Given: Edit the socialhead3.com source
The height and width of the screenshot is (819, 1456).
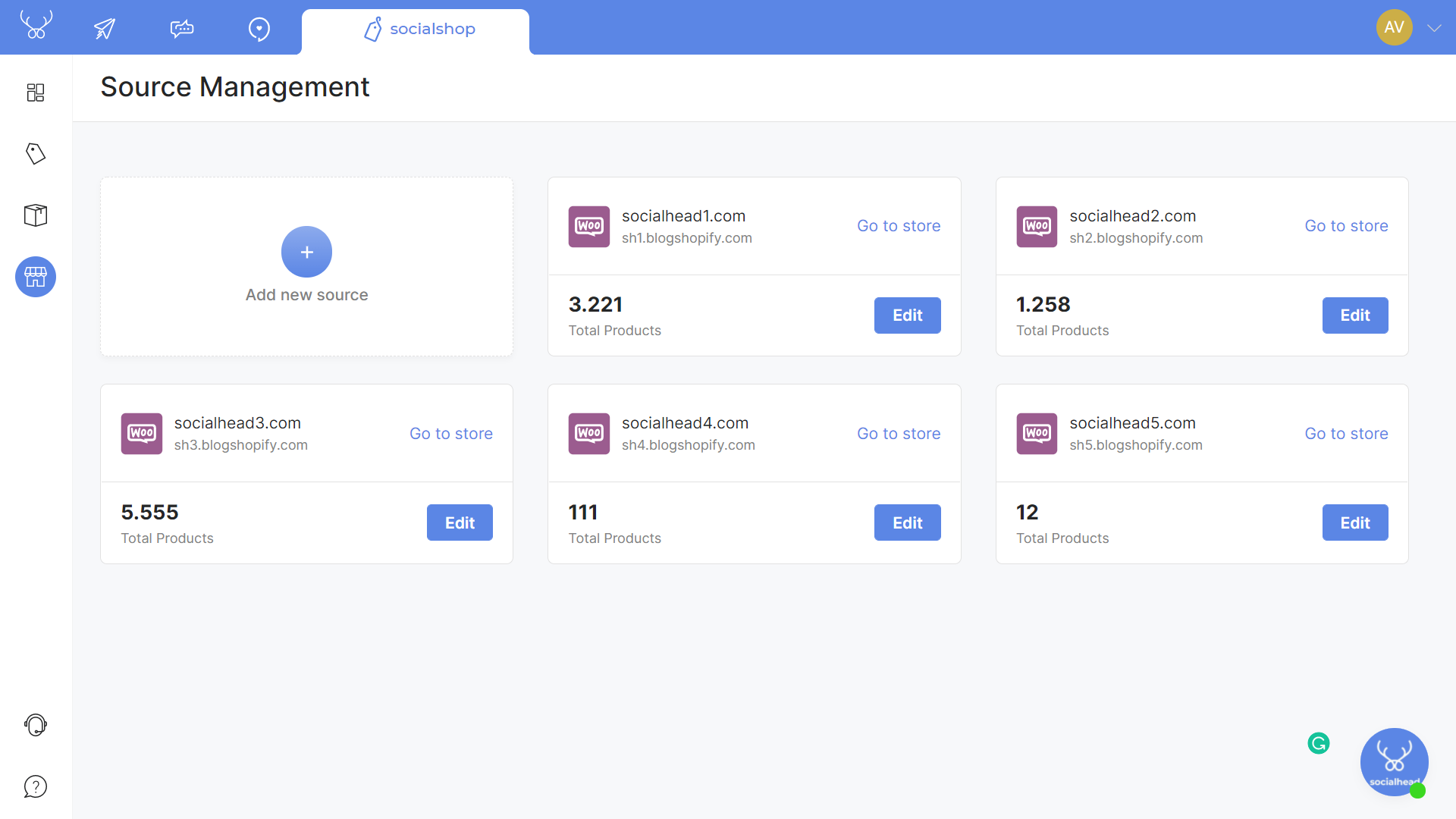Looking at the screenshot, I should click(x=460, y=522).
